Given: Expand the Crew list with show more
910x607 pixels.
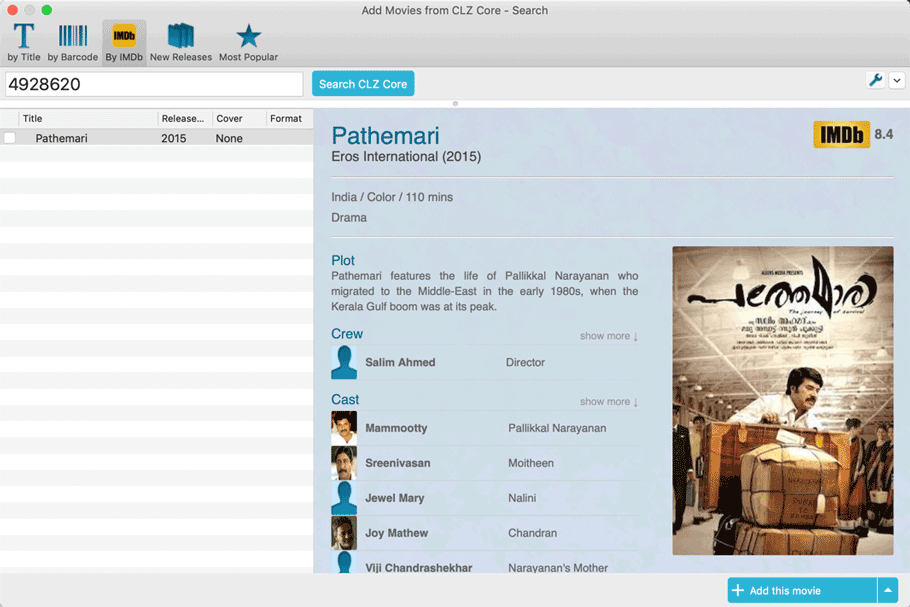Looking at the screenshot, I should (x=608, y=336).
